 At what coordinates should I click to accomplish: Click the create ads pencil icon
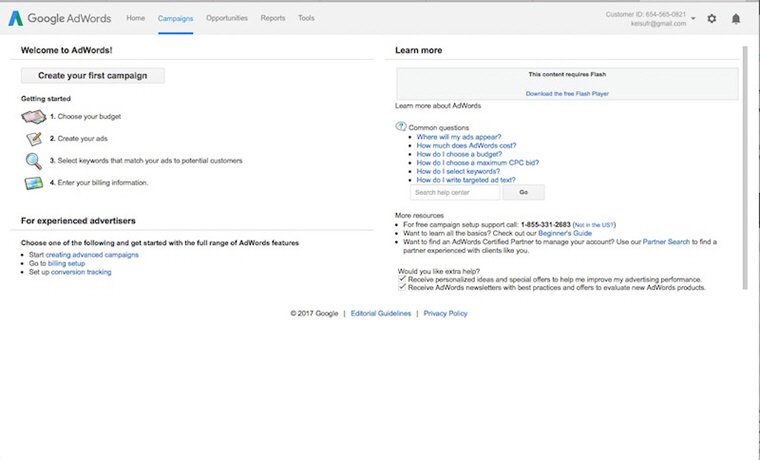pyautogui.click(x=34, y=139)
